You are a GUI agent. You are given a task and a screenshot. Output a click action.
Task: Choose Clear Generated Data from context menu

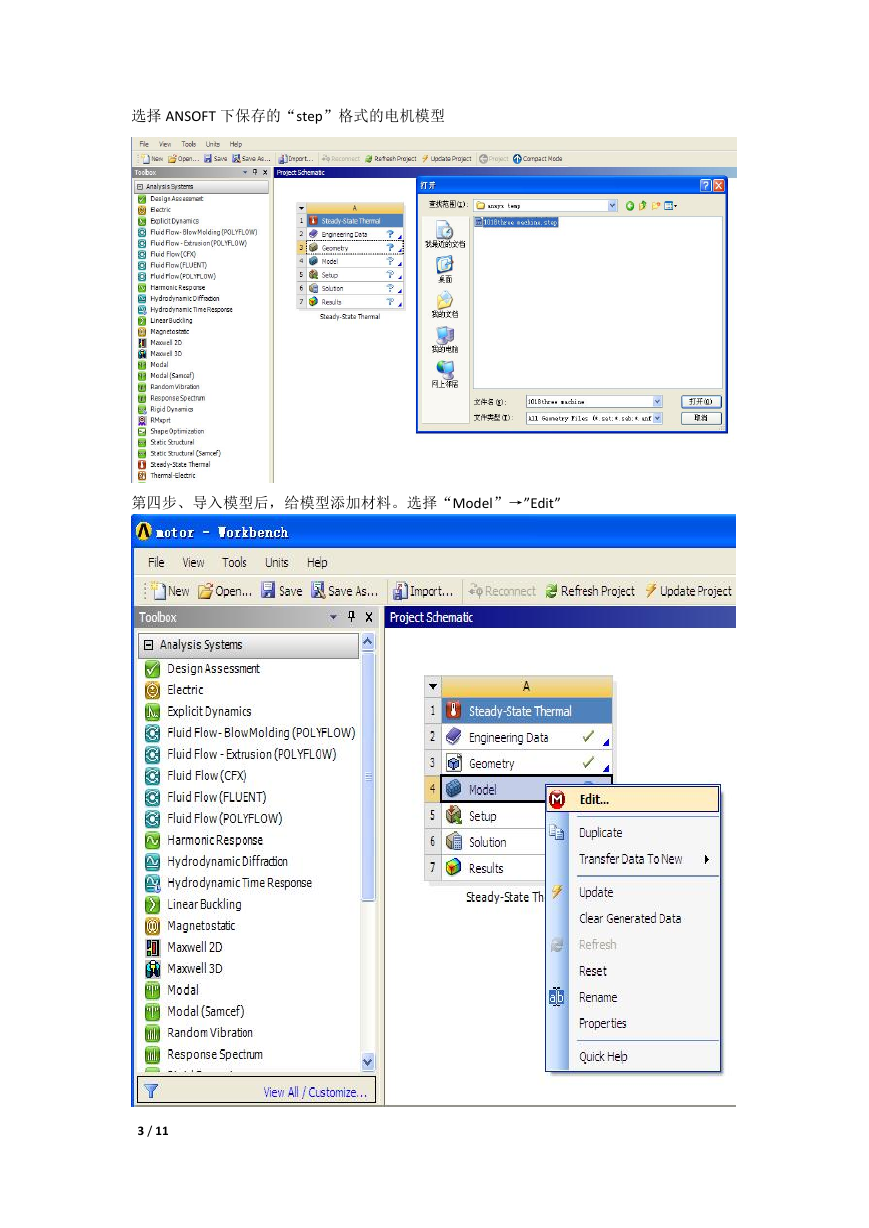click(x=632, y=918)
